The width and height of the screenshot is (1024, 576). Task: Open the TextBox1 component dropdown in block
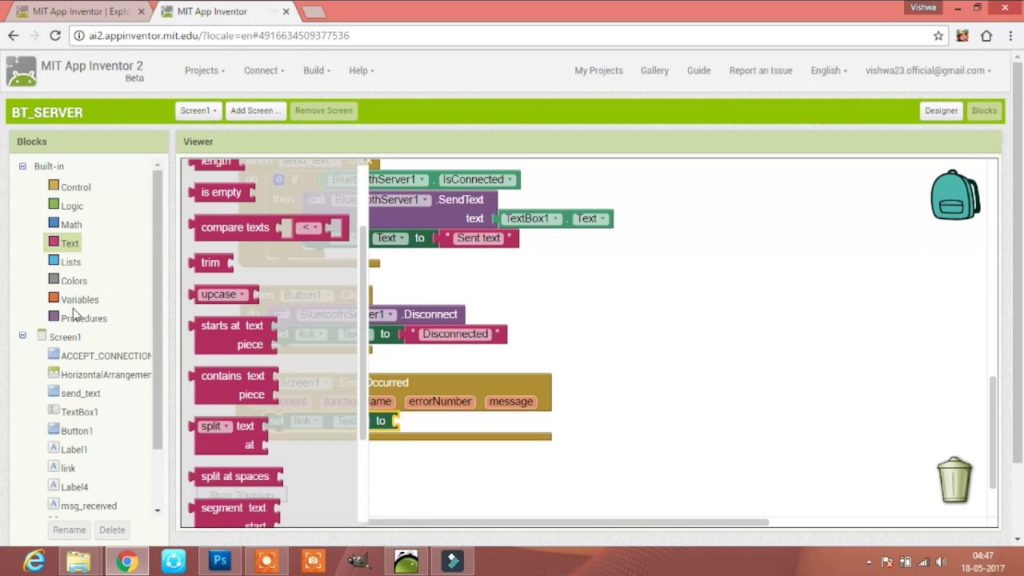tap(531, 219)
